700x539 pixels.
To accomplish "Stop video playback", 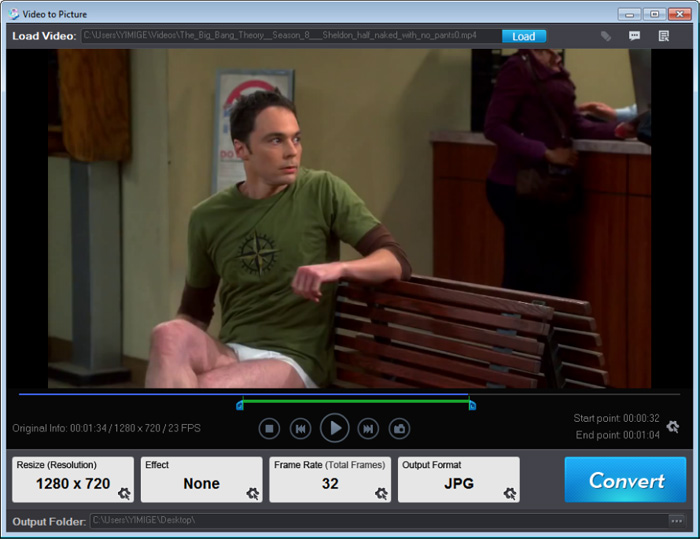I will 269,429.
